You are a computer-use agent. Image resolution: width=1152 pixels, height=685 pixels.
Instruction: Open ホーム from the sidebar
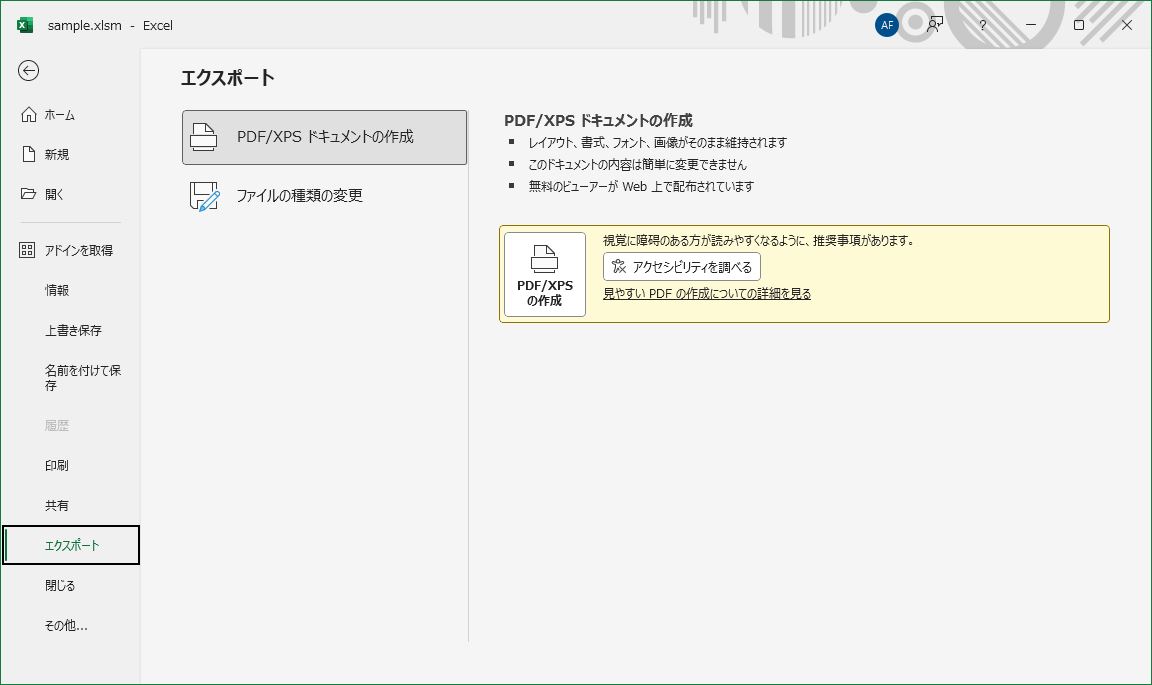coord(60,114)
